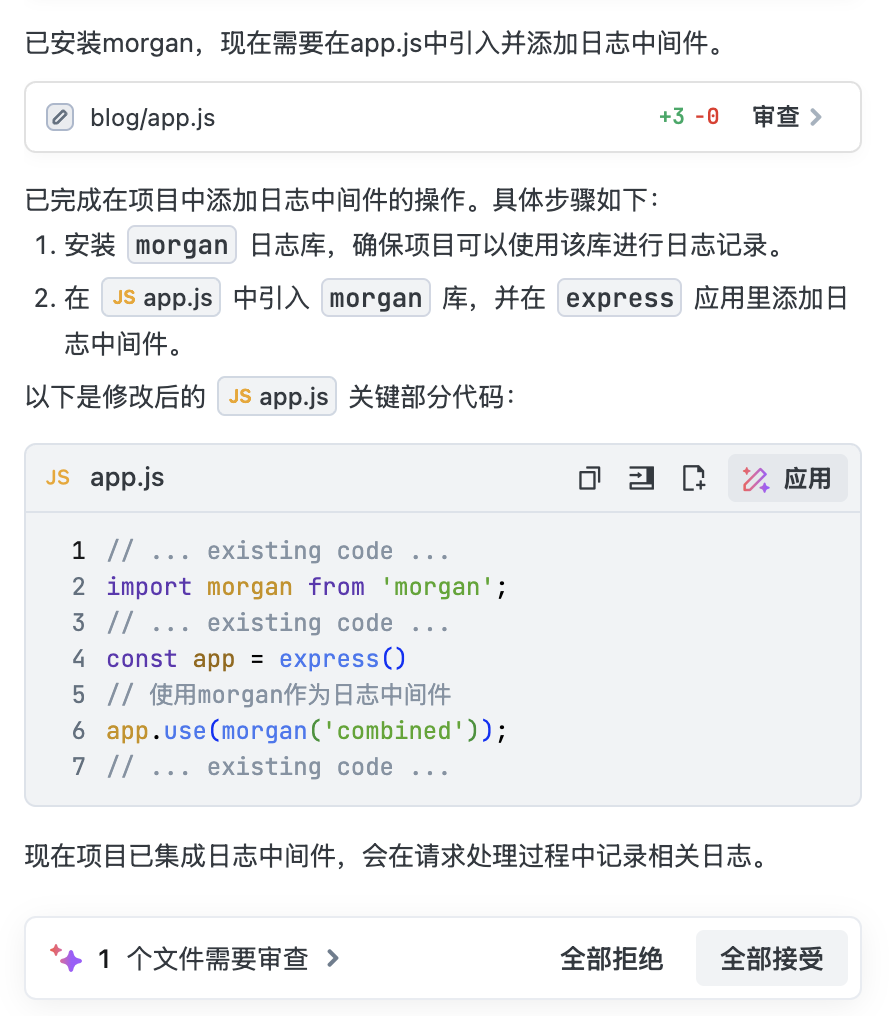Insert code at cursor icon

pos(641,478)
